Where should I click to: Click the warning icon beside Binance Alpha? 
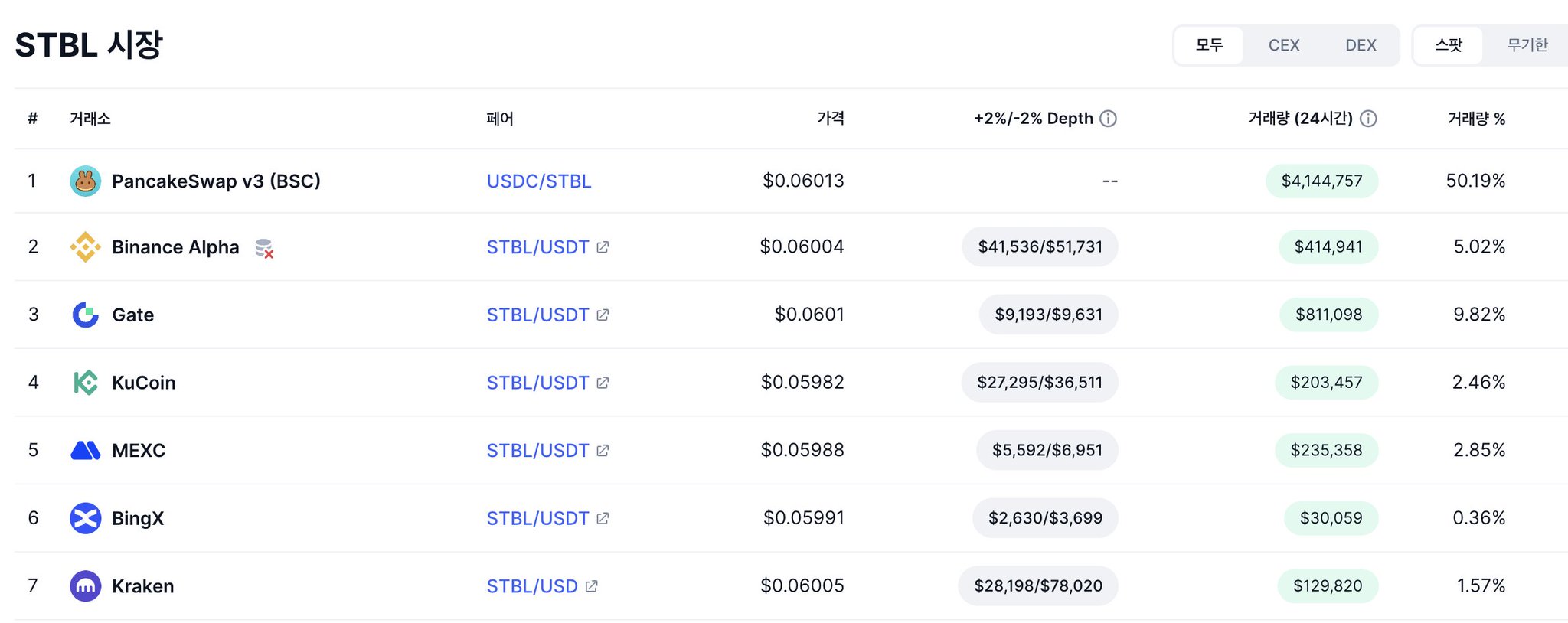(264, 248)
